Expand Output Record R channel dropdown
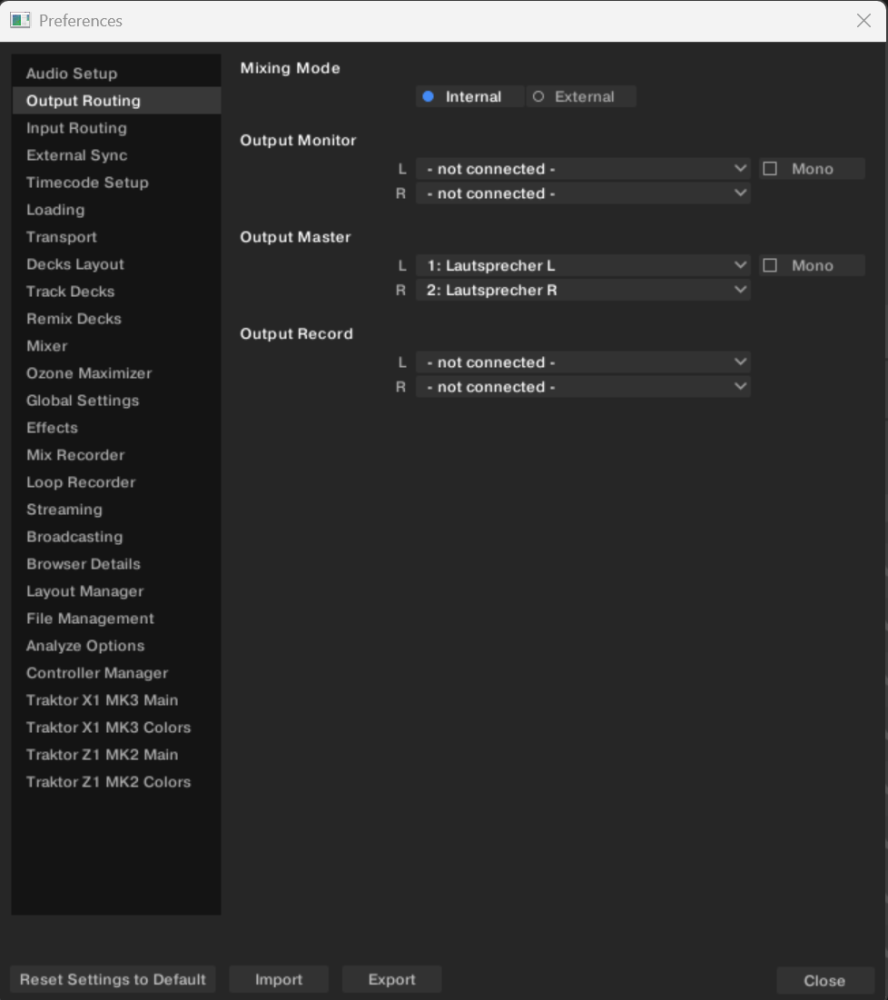The image size is (888, 1000). pyautogui.click(x=583, y=386)
